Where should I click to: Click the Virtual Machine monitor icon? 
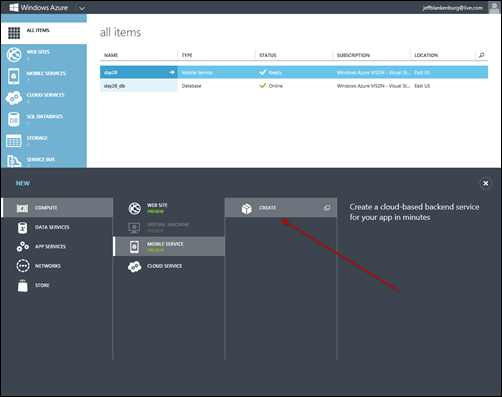coord(134,228)
